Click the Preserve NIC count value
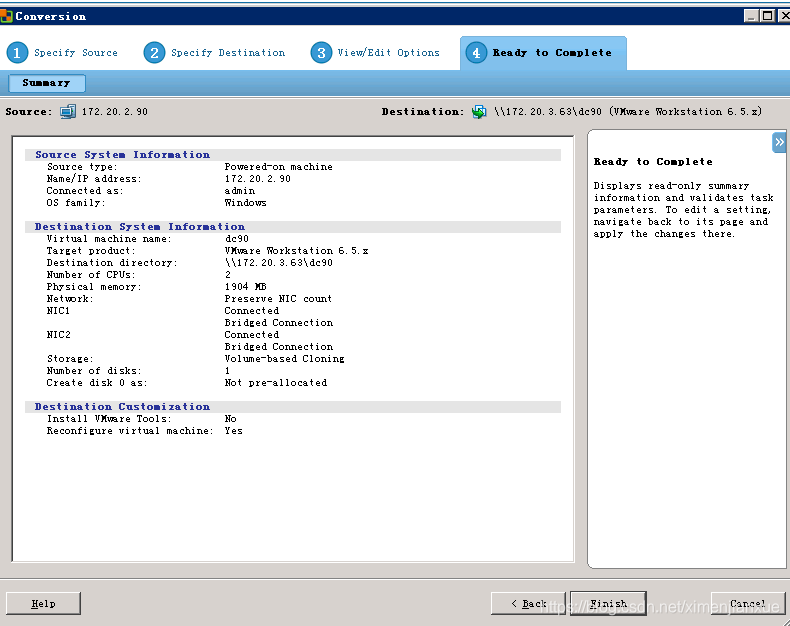790x626 pixels. tap(278, 299)
